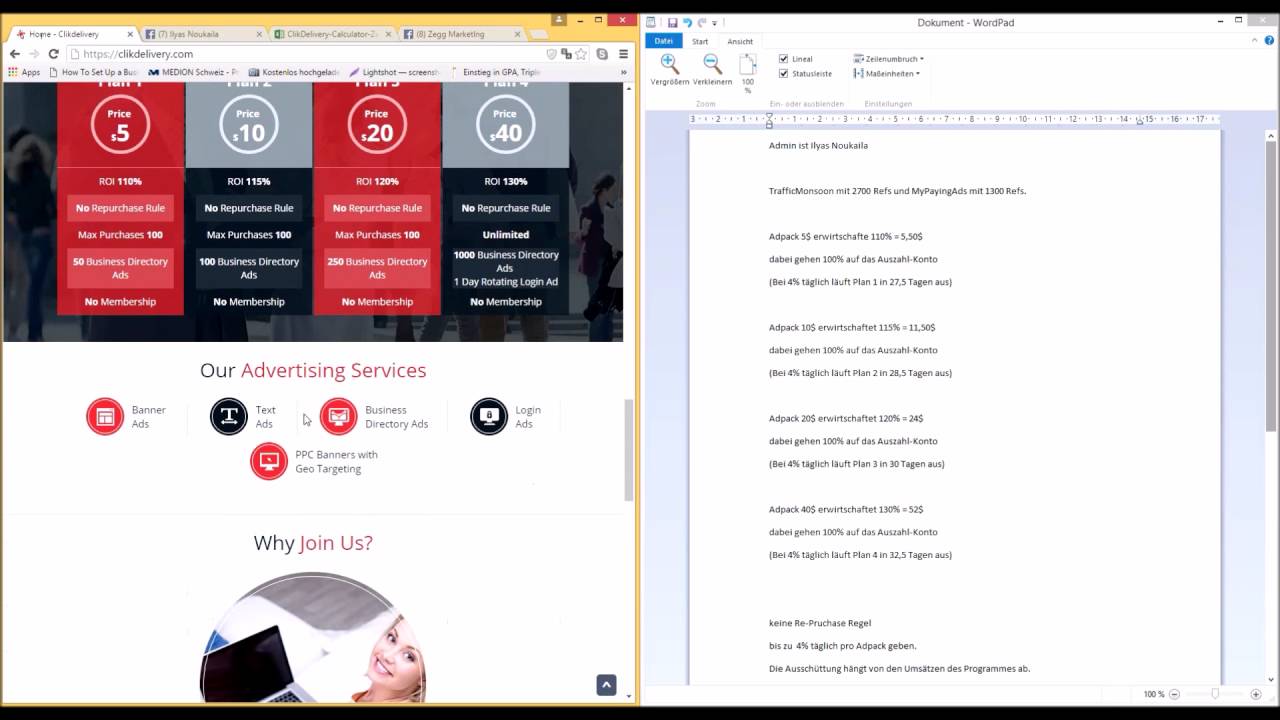This screenshot has width=1280, height=720.
Task: Save the document using the quick access floppy icon
Action: [x=673, y=22]
